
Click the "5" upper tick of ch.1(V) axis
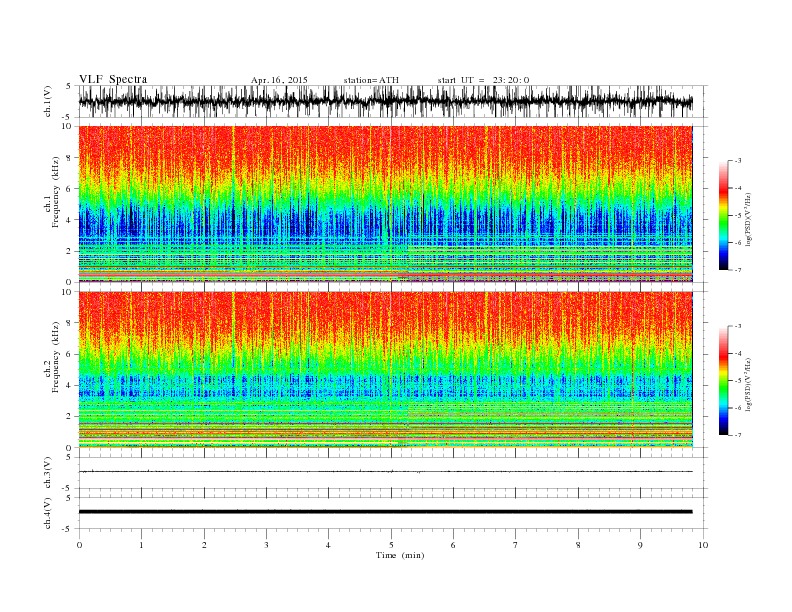69,86
